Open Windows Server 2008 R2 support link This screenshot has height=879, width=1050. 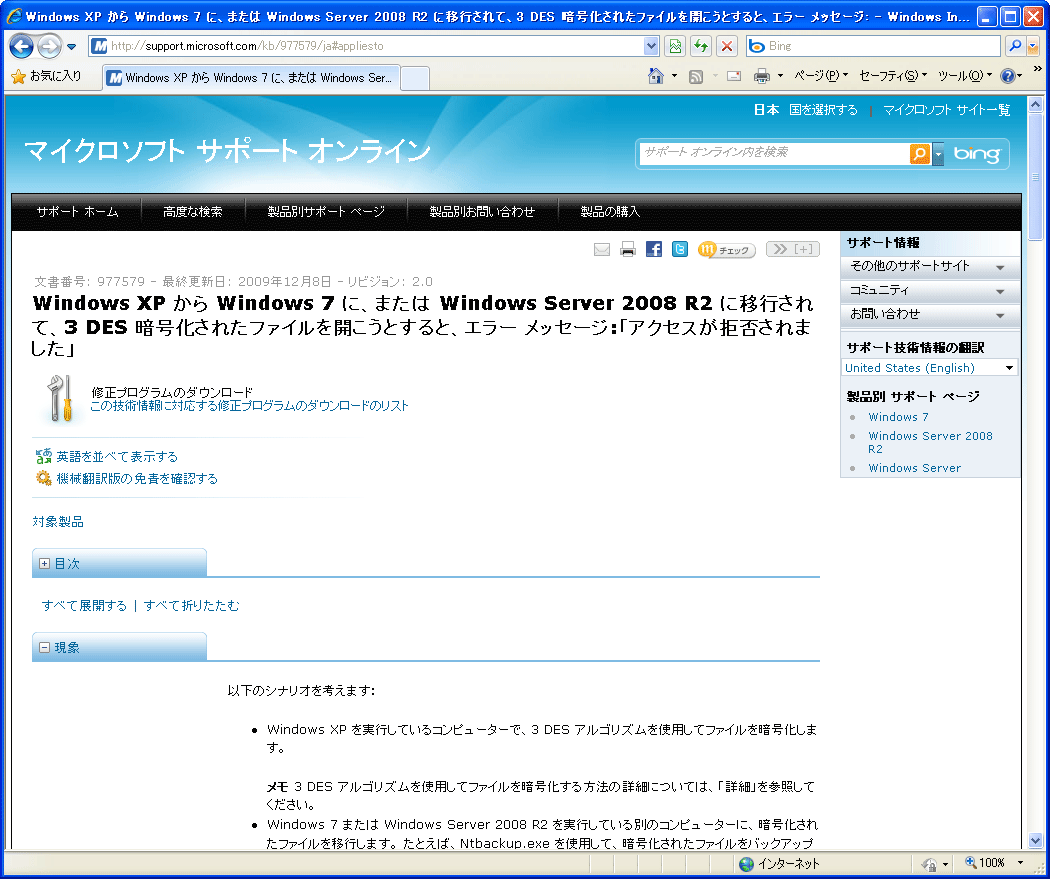[x=930, y=443]
